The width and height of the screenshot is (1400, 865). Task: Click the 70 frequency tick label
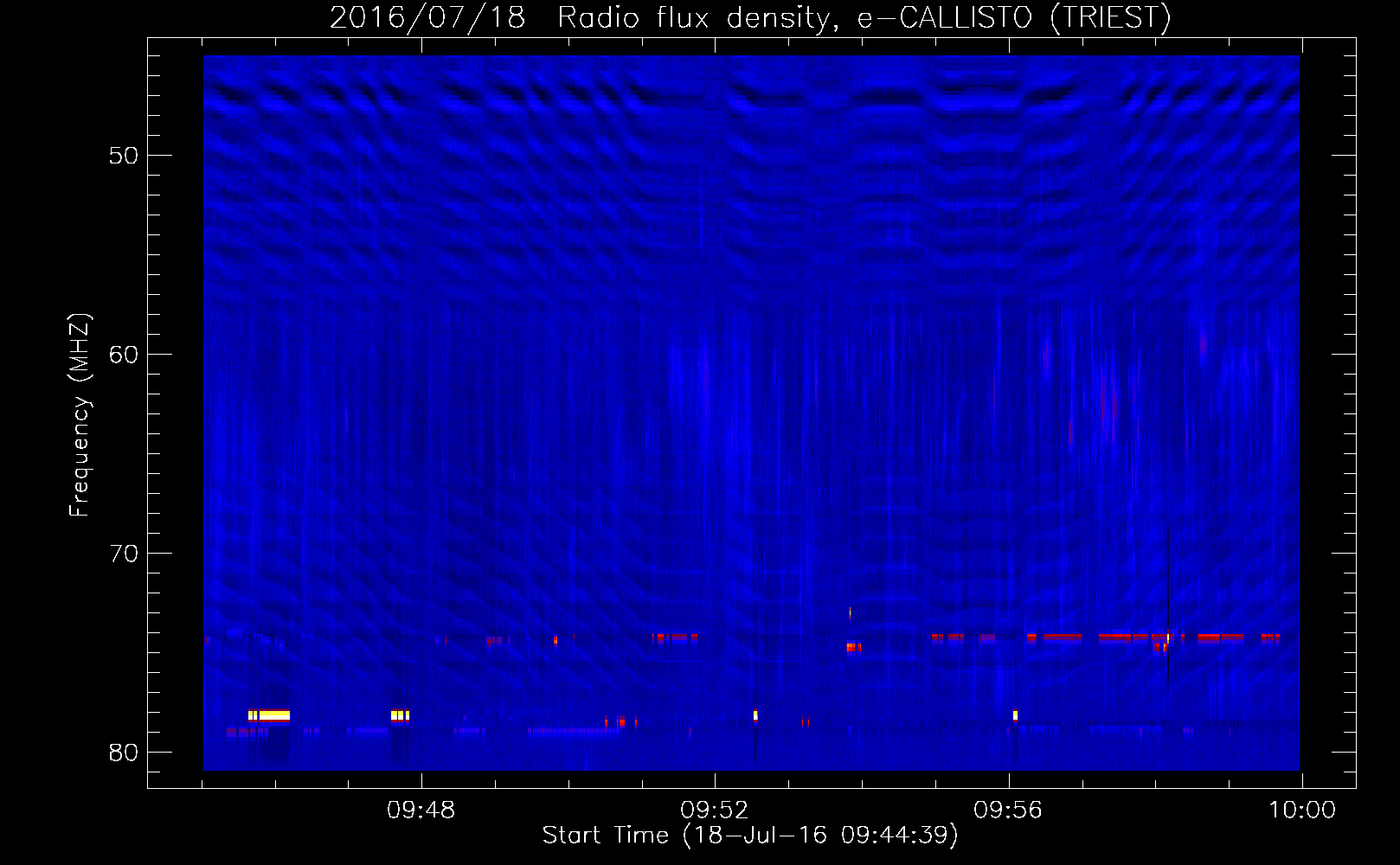pyautogui.click(x=124, y=554)
